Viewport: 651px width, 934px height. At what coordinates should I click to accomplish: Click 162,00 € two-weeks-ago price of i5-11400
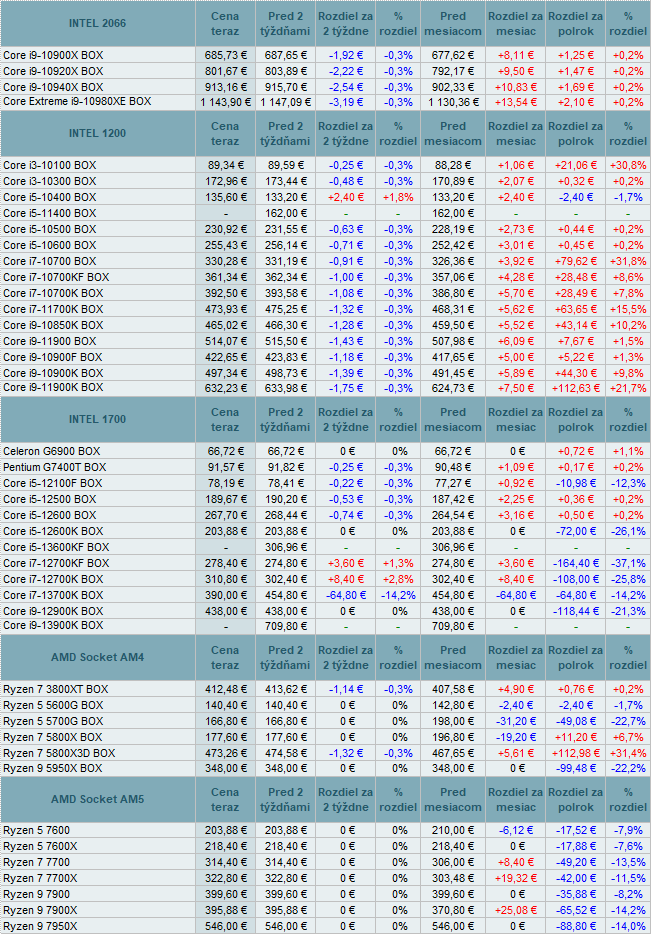click(x=285, y=213)
